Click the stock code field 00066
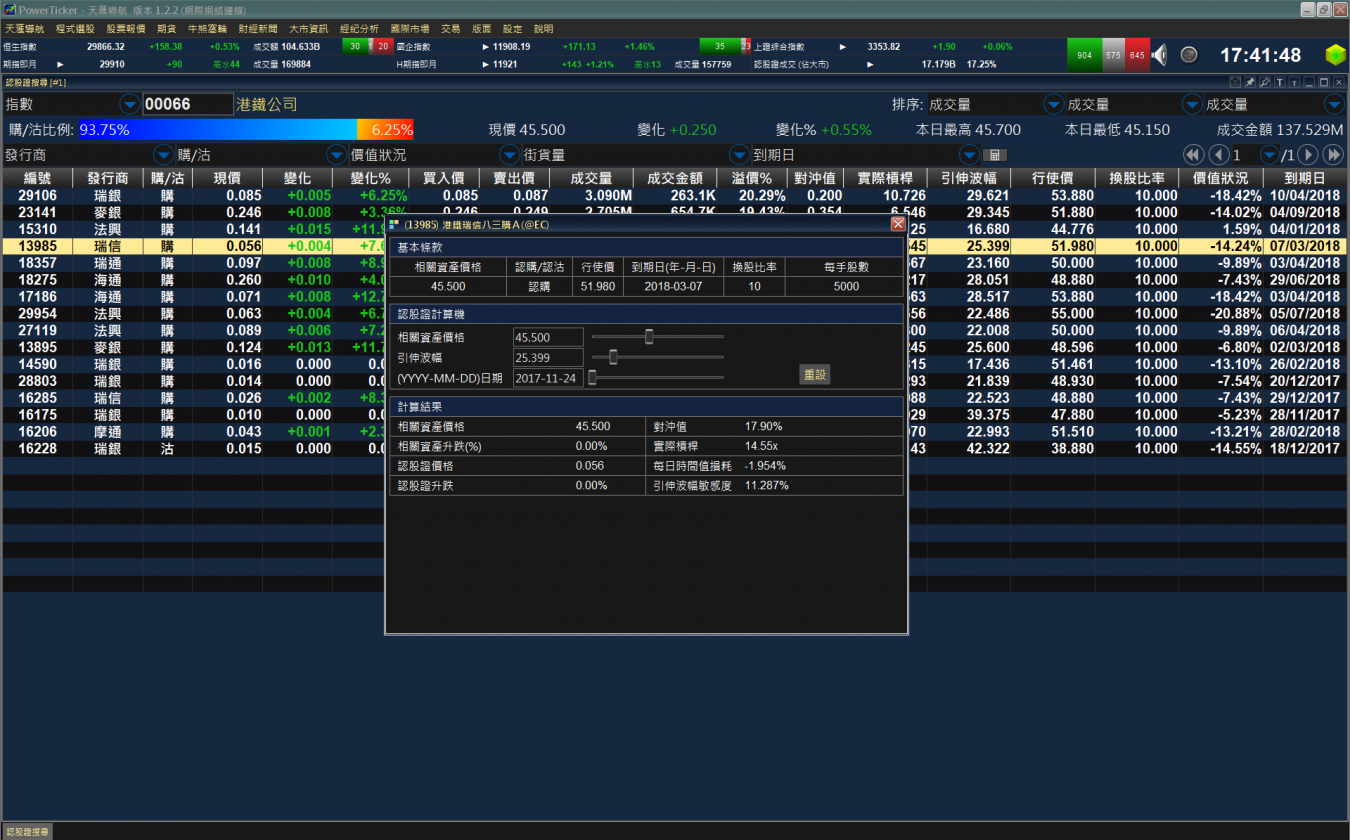 coord(188,104)
